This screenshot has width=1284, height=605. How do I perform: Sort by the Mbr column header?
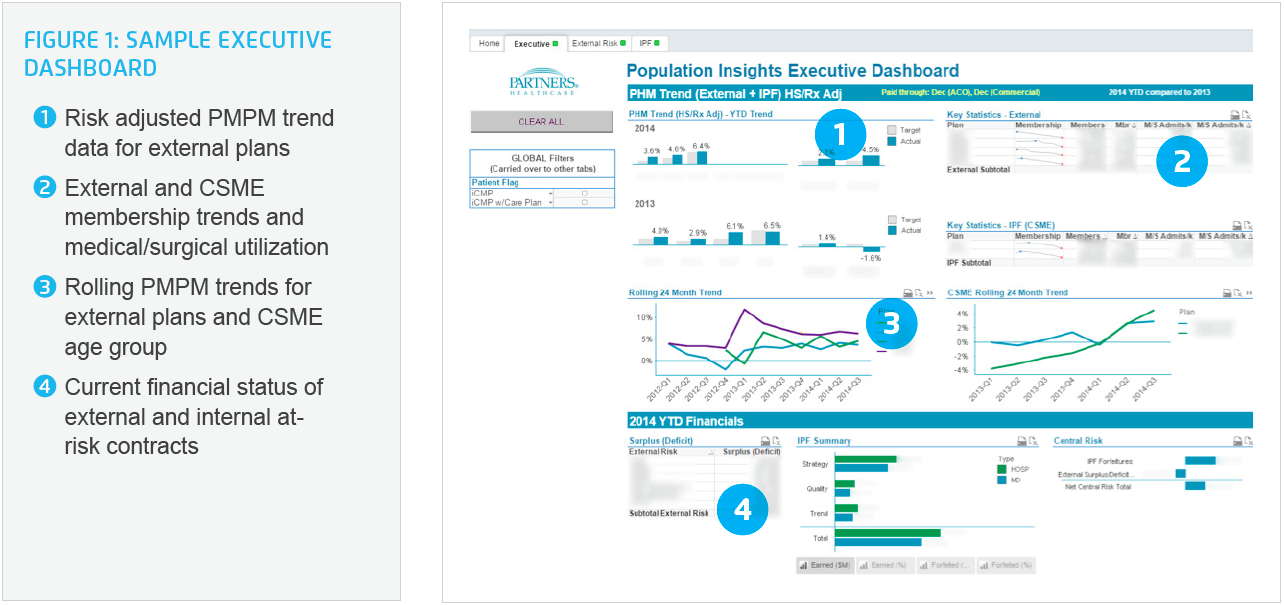click(1122, 125)
